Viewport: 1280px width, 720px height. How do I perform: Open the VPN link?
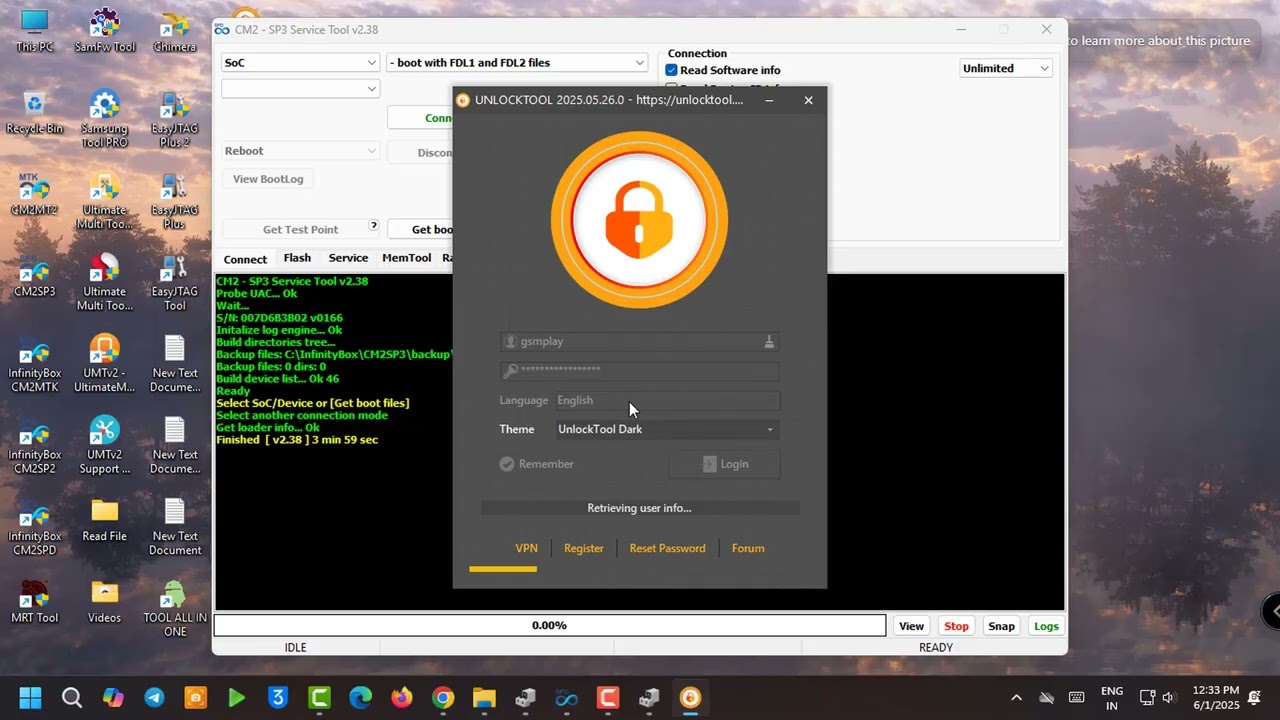click(526, 548)
